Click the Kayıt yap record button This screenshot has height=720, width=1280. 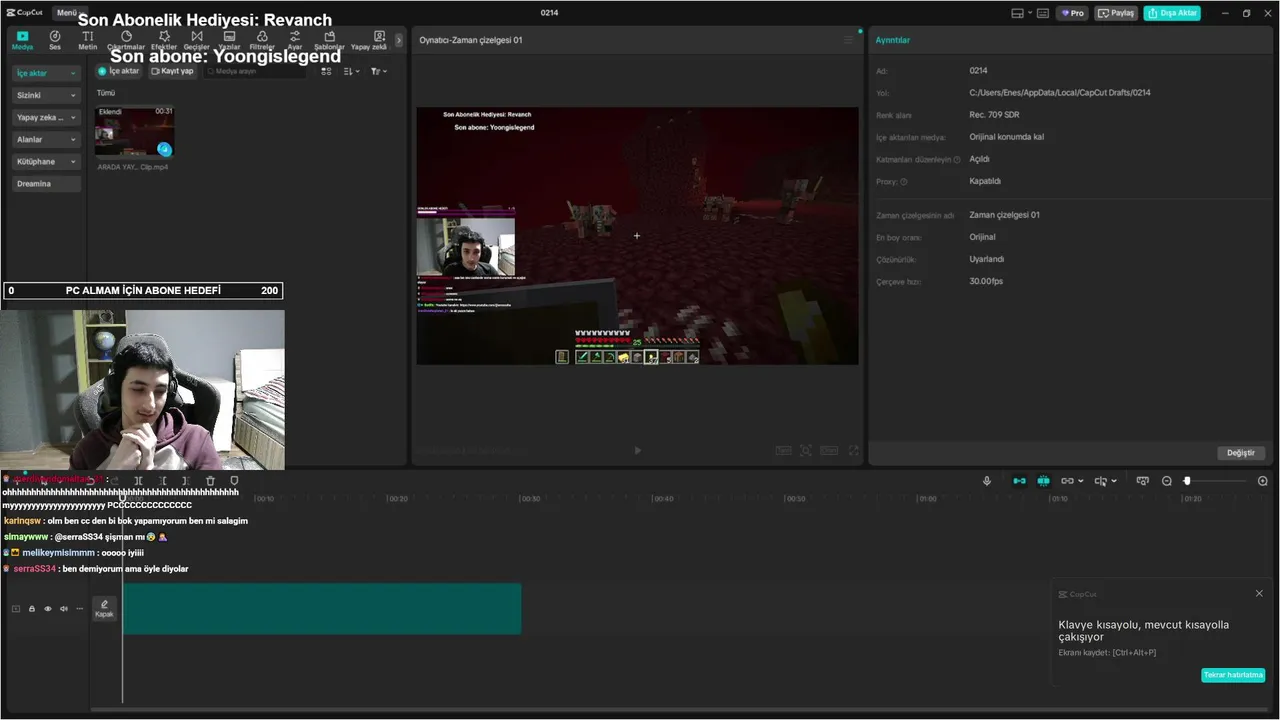(x=172, y=71)
